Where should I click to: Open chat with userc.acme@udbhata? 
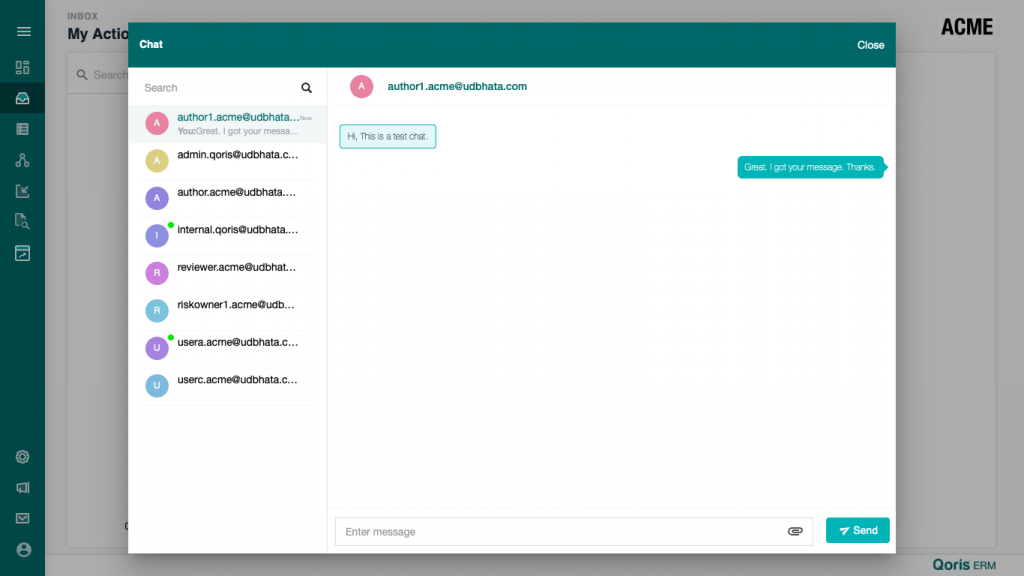pyautogui.click(x=228, y=385)
